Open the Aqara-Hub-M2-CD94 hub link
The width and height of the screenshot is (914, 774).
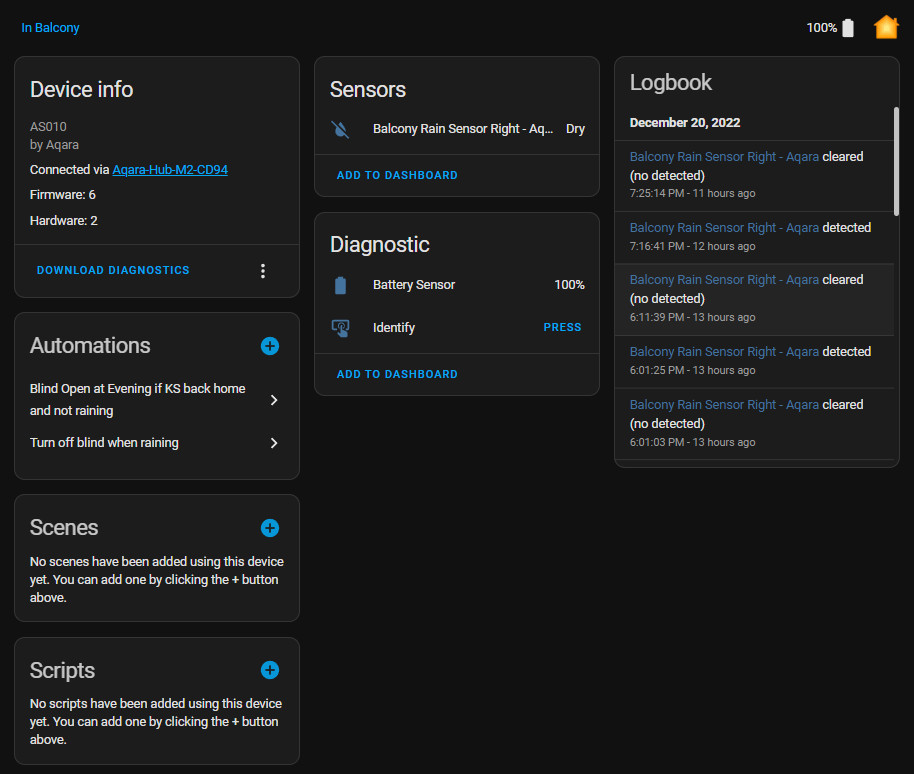(170, 170)
